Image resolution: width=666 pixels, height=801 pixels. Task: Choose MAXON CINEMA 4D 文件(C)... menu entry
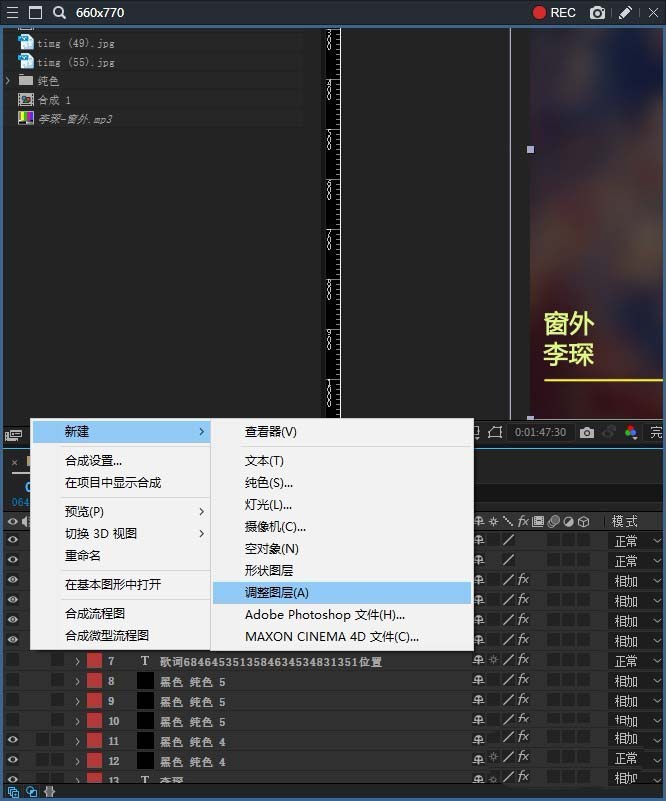pyautogui.click(x=342, y=637)
